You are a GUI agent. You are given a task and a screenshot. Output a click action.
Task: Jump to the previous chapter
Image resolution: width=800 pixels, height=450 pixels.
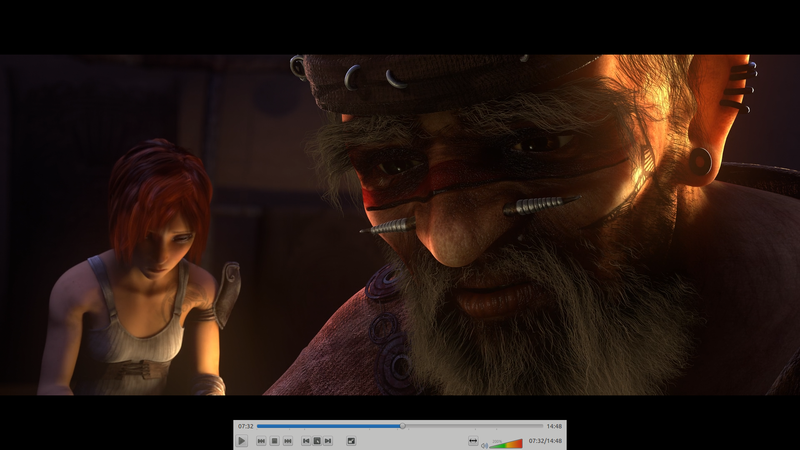point(306,441)
